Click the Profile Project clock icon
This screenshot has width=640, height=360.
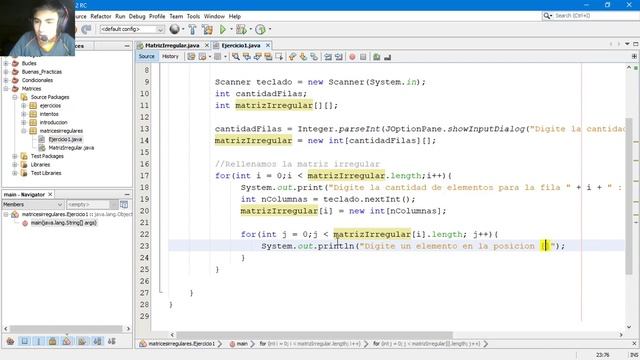260,29
